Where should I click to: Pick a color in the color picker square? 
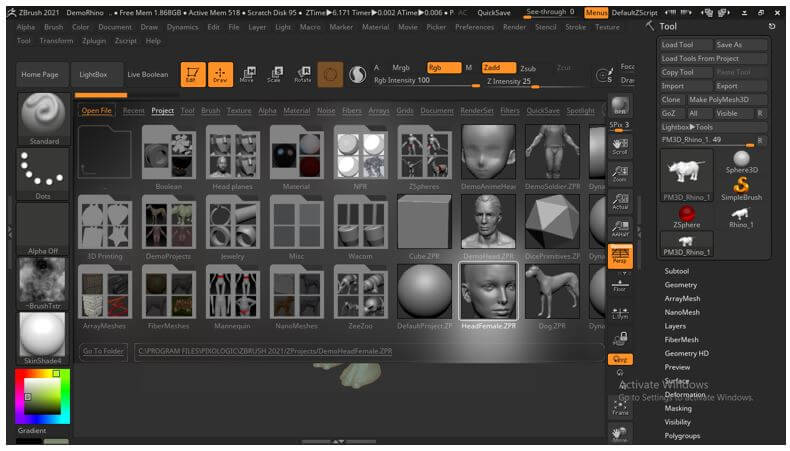41,395
